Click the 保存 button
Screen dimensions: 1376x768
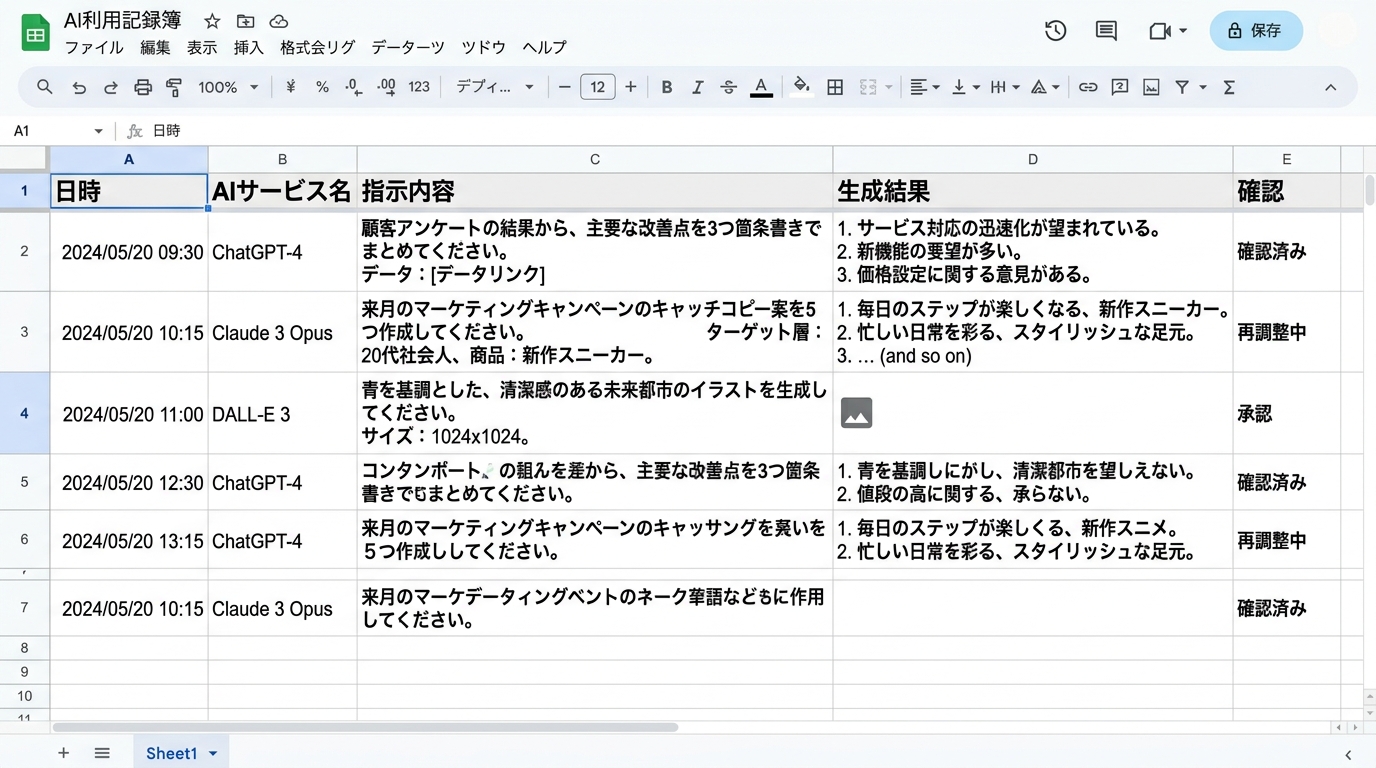[1256, 31]
